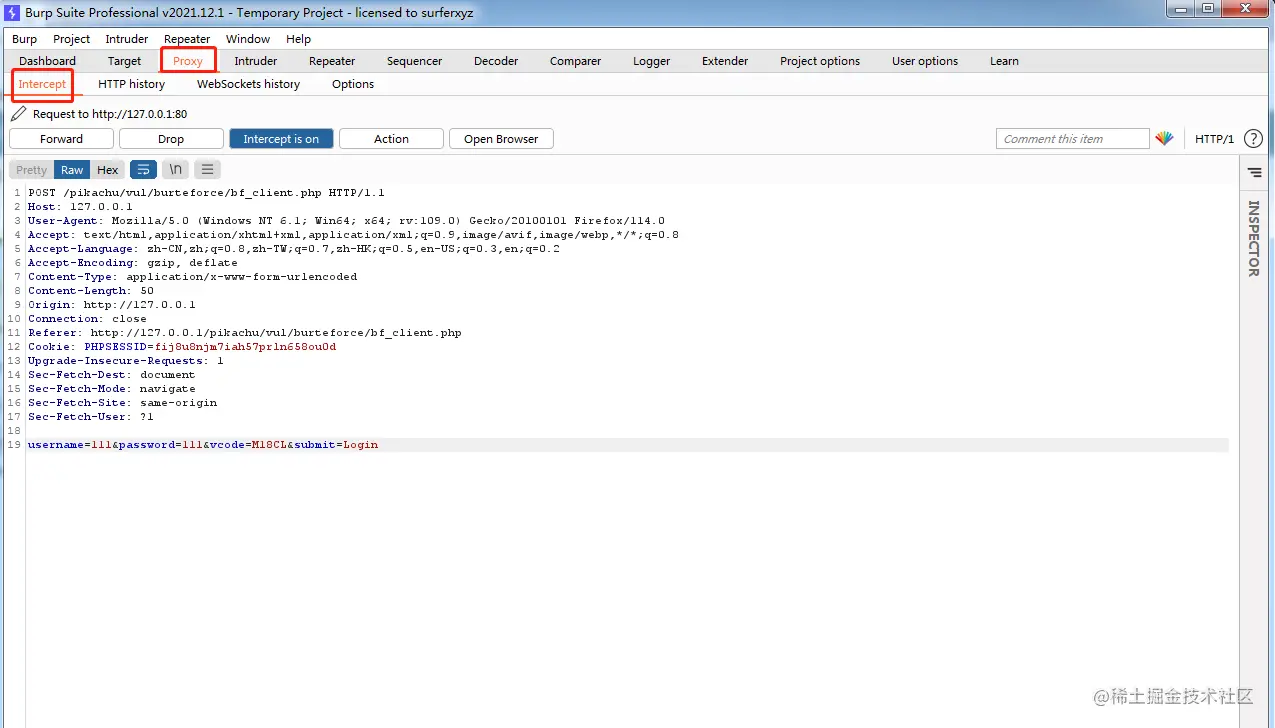The height and width of the screenshot is (728, 1275).
Task: Click the Host: 127.0.0.1 header line
Action: point(80,207)
